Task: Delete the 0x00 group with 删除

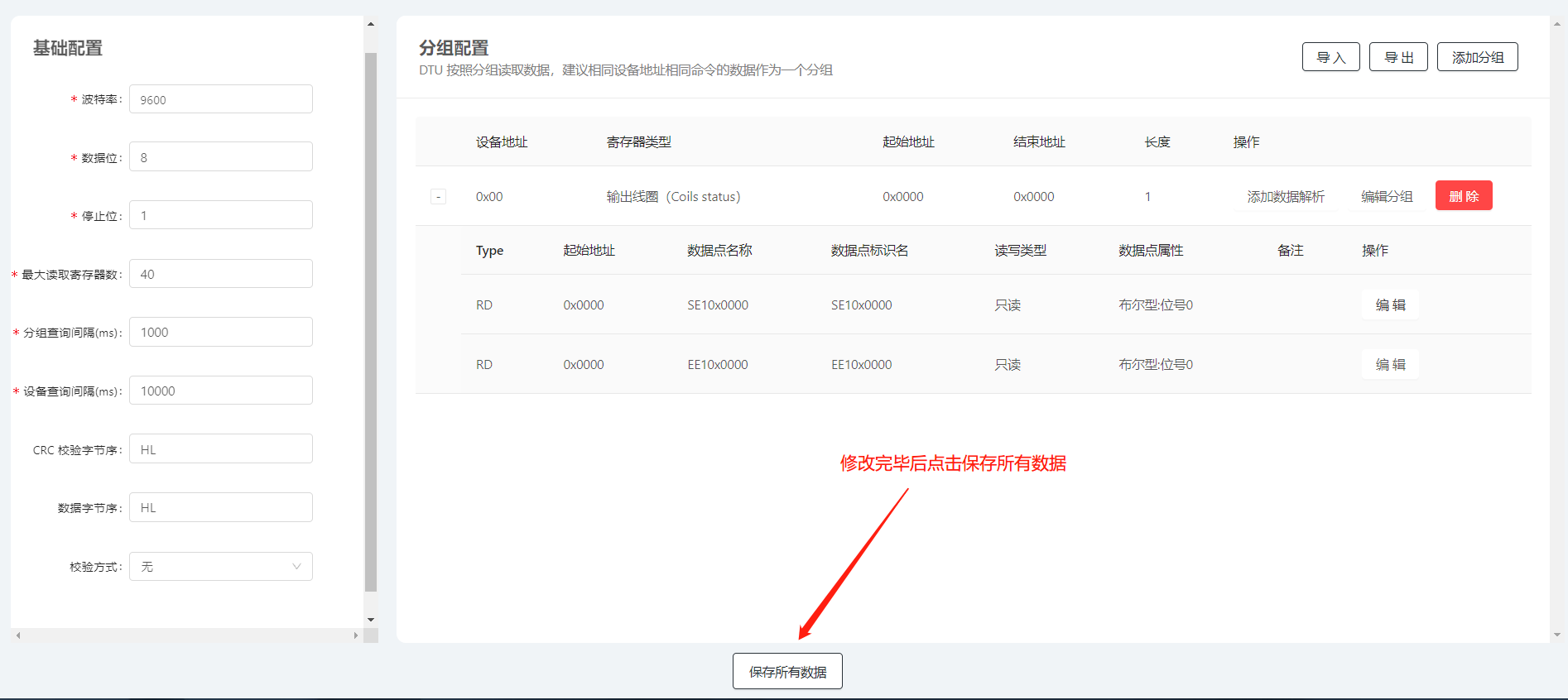Action: pyautogui.click(x=1463, y=196)
